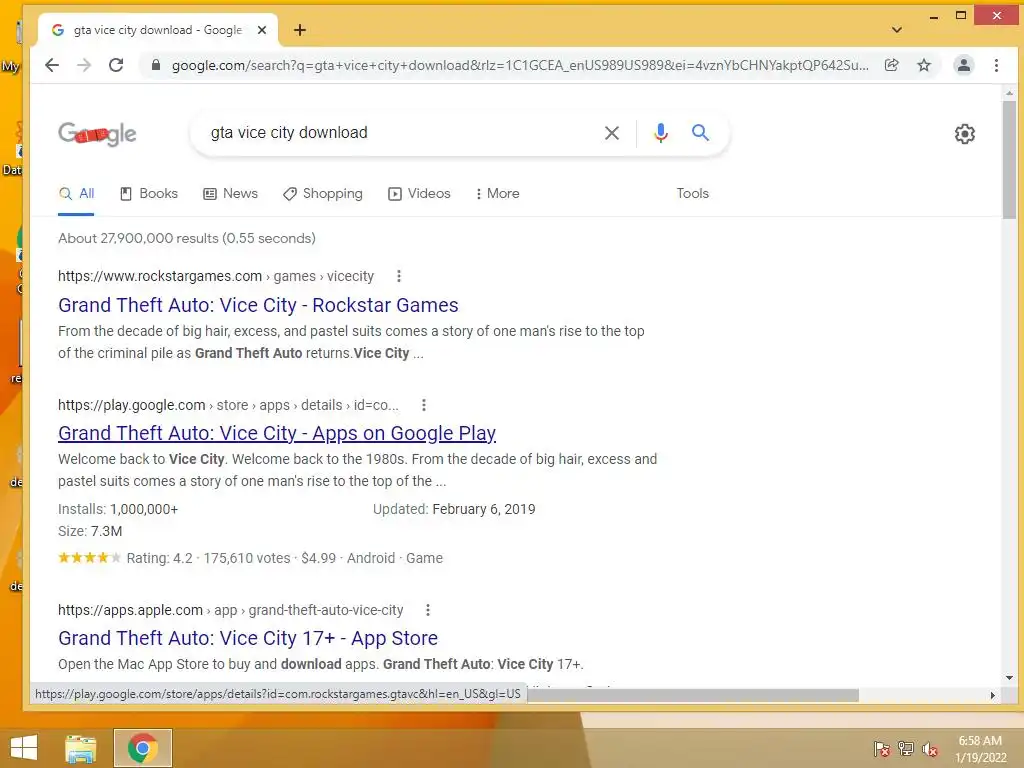The image size is (1024, 768).
Task: Open Google quick settings gear
Action: click(965, 134)
